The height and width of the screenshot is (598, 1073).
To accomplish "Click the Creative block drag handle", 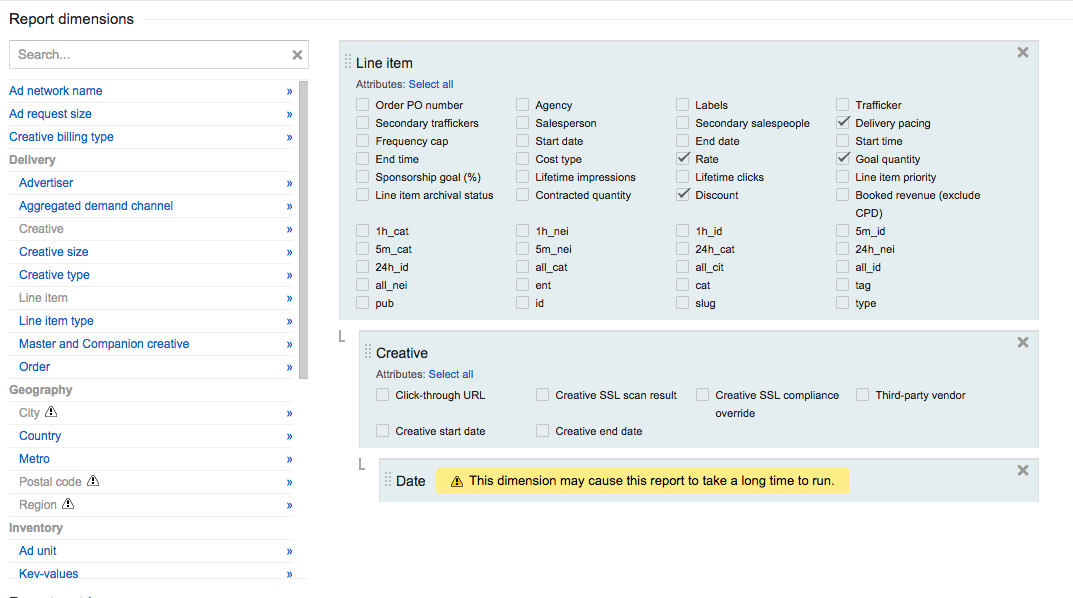I will 368,353.
